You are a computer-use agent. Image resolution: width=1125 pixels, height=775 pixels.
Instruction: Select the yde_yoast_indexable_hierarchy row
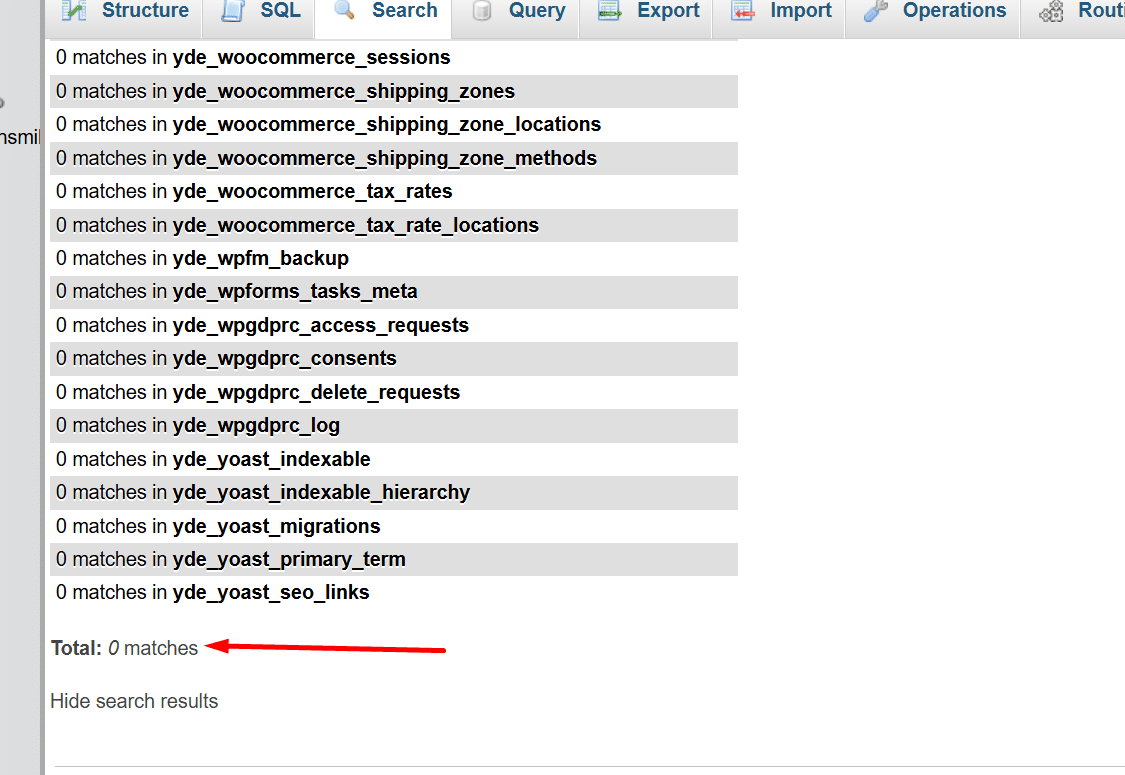[394, 492]
